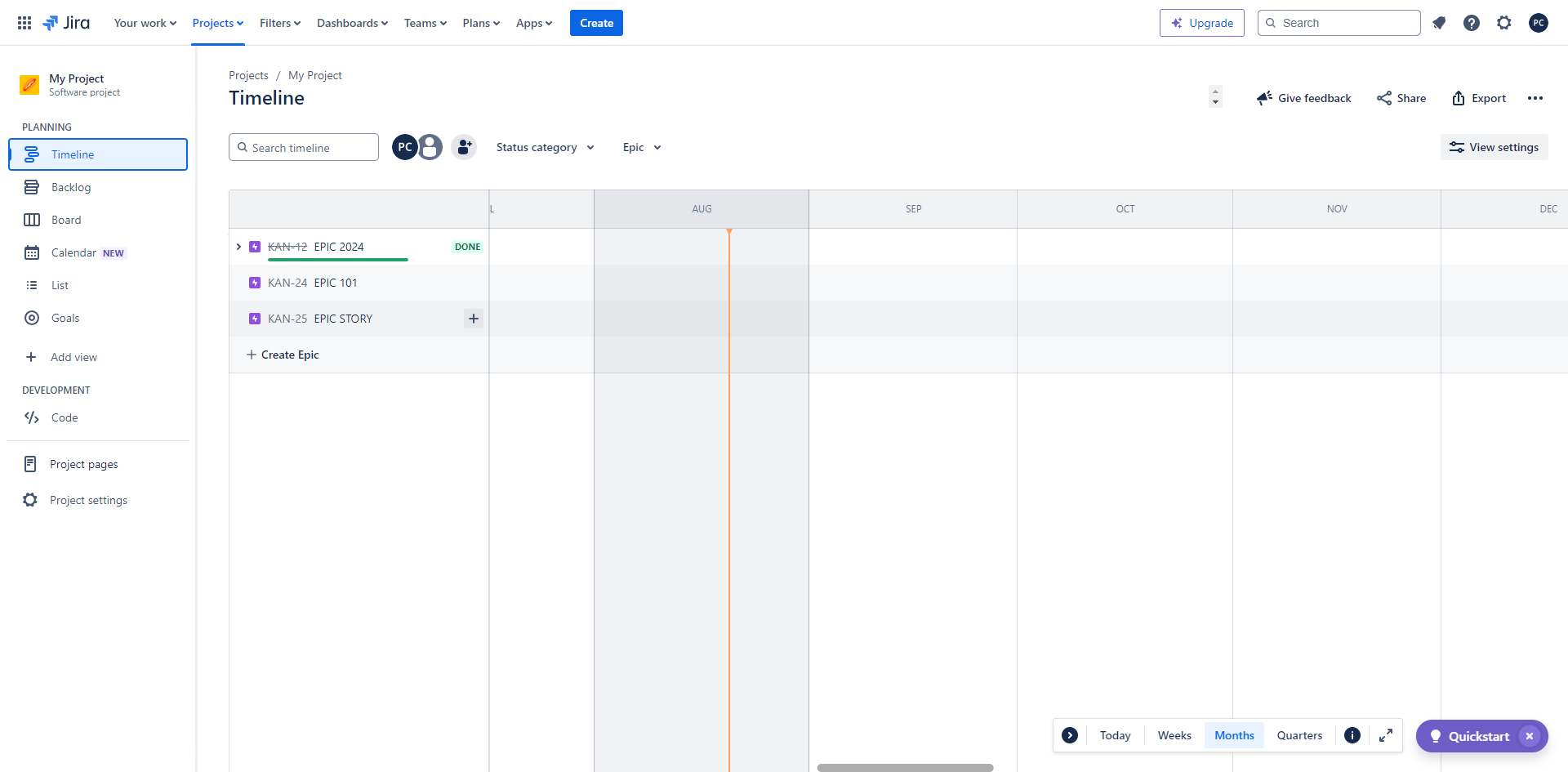Open the app switcher grid icon
The height and width of the screenshot is (772, 1568).
pos(24,23)
